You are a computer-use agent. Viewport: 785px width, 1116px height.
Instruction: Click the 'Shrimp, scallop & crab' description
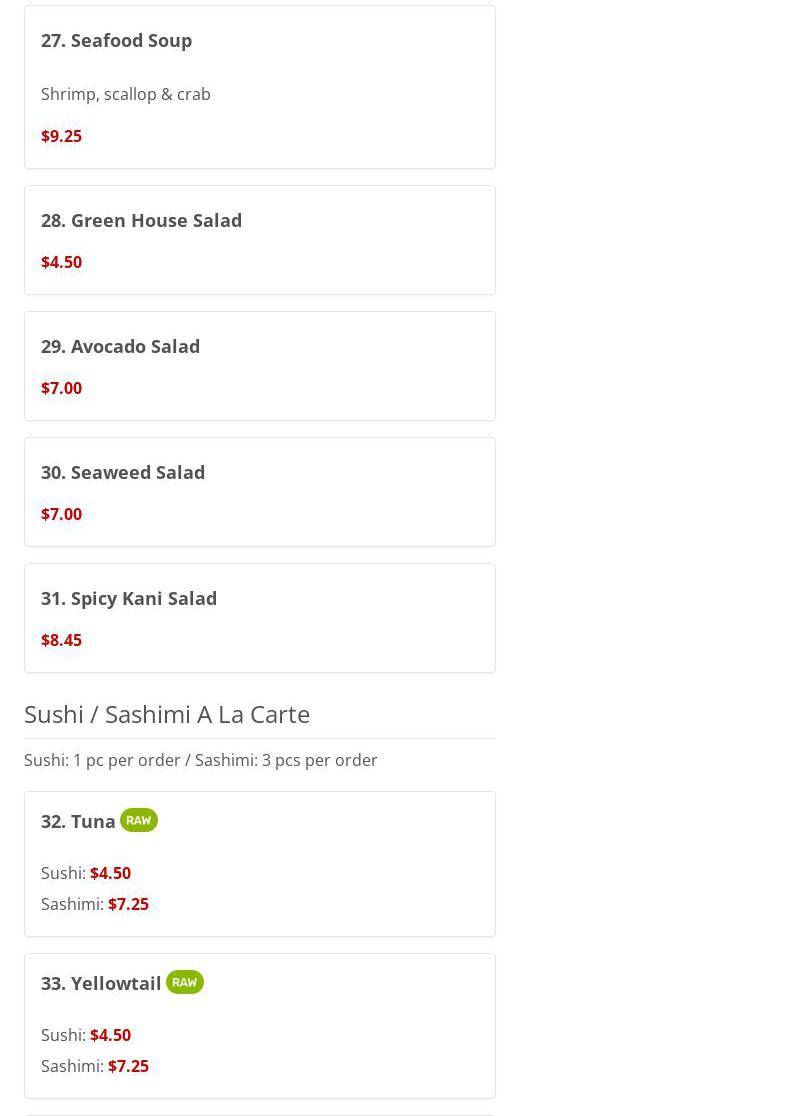[126, 94]
